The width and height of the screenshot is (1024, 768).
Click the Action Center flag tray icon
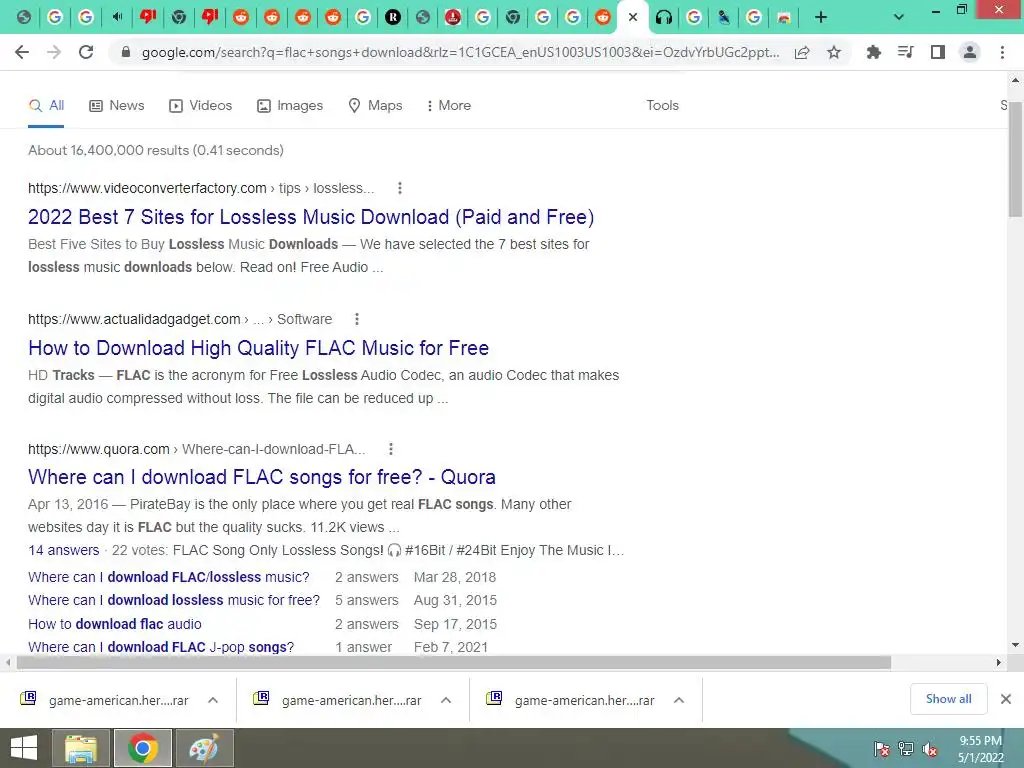[x=881, y=749]
